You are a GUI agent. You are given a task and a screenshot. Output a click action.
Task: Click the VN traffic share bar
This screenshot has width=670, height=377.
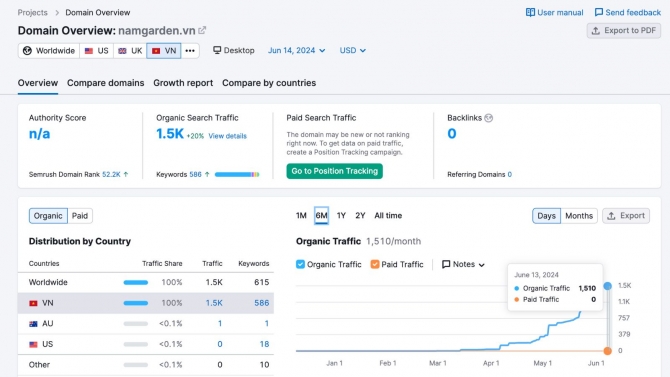tap(135, 303)
